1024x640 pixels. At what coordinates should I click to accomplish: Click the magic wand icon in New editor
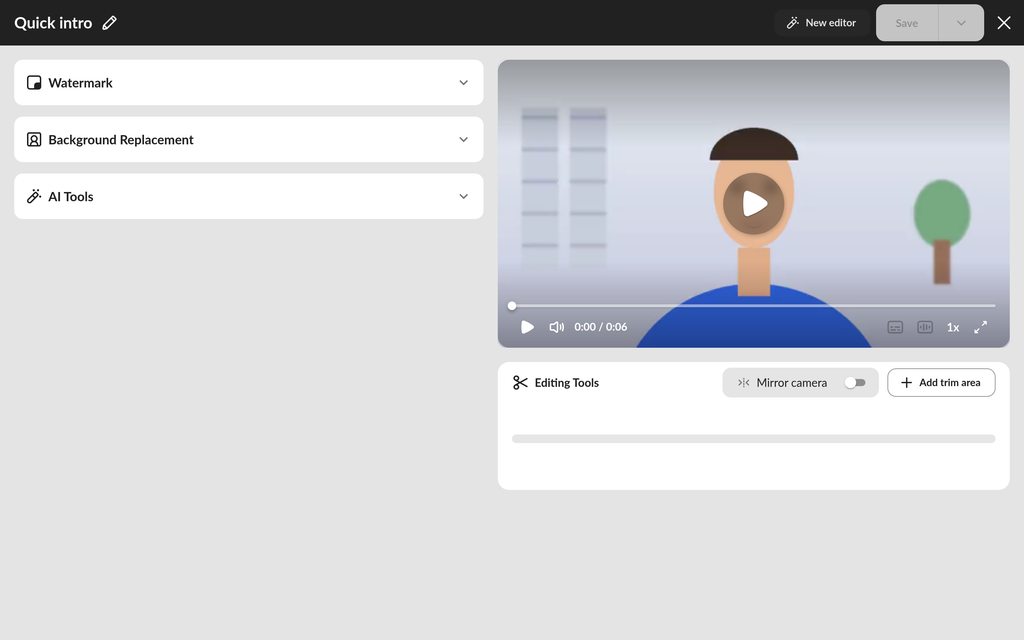click(793, 23)
